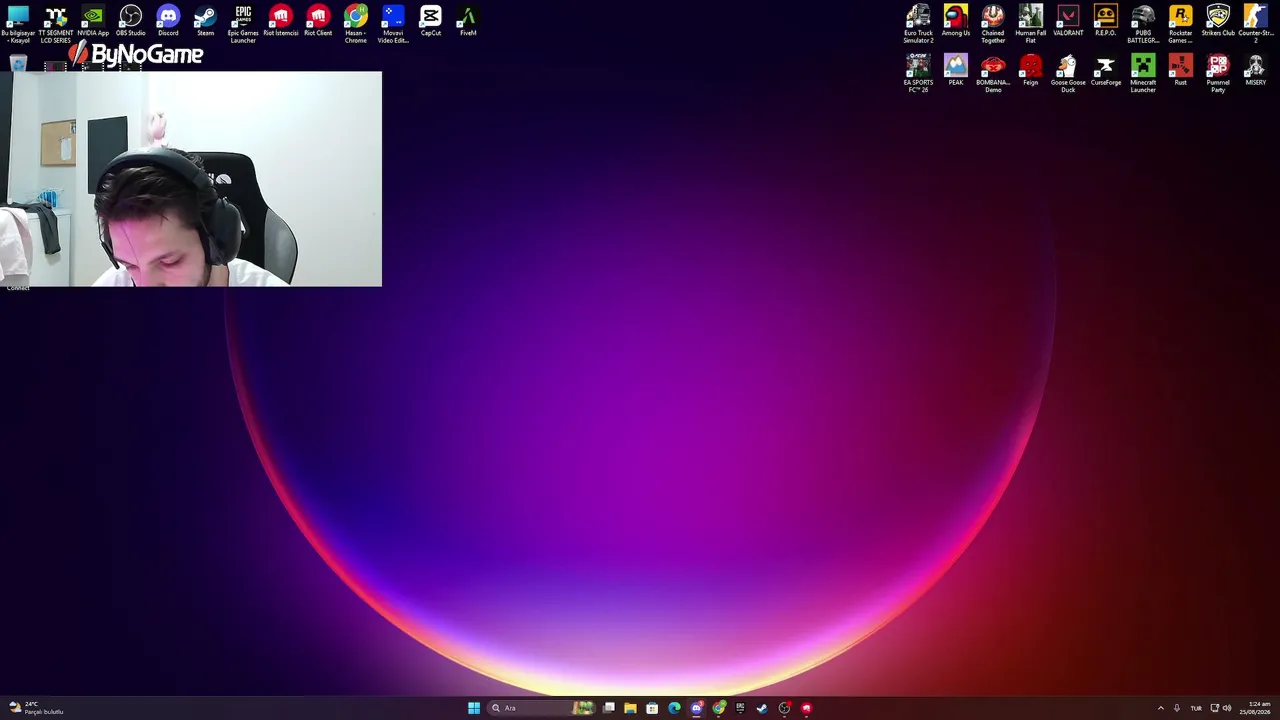Open File Explorer from the taskbar

tap(630, 708)
